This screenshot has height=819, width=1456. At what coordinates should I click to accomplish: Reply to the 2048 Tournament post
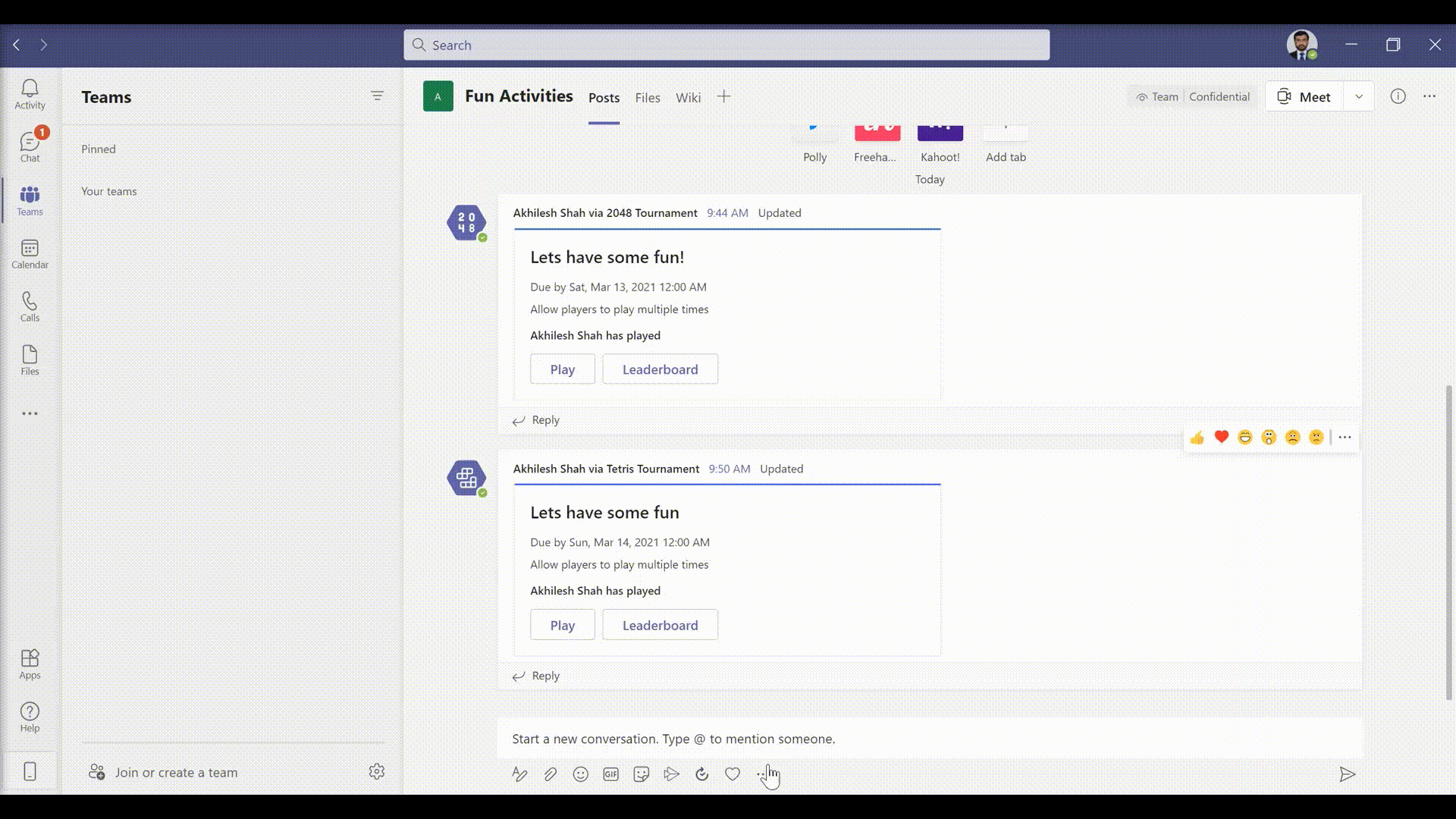[536, 420]
